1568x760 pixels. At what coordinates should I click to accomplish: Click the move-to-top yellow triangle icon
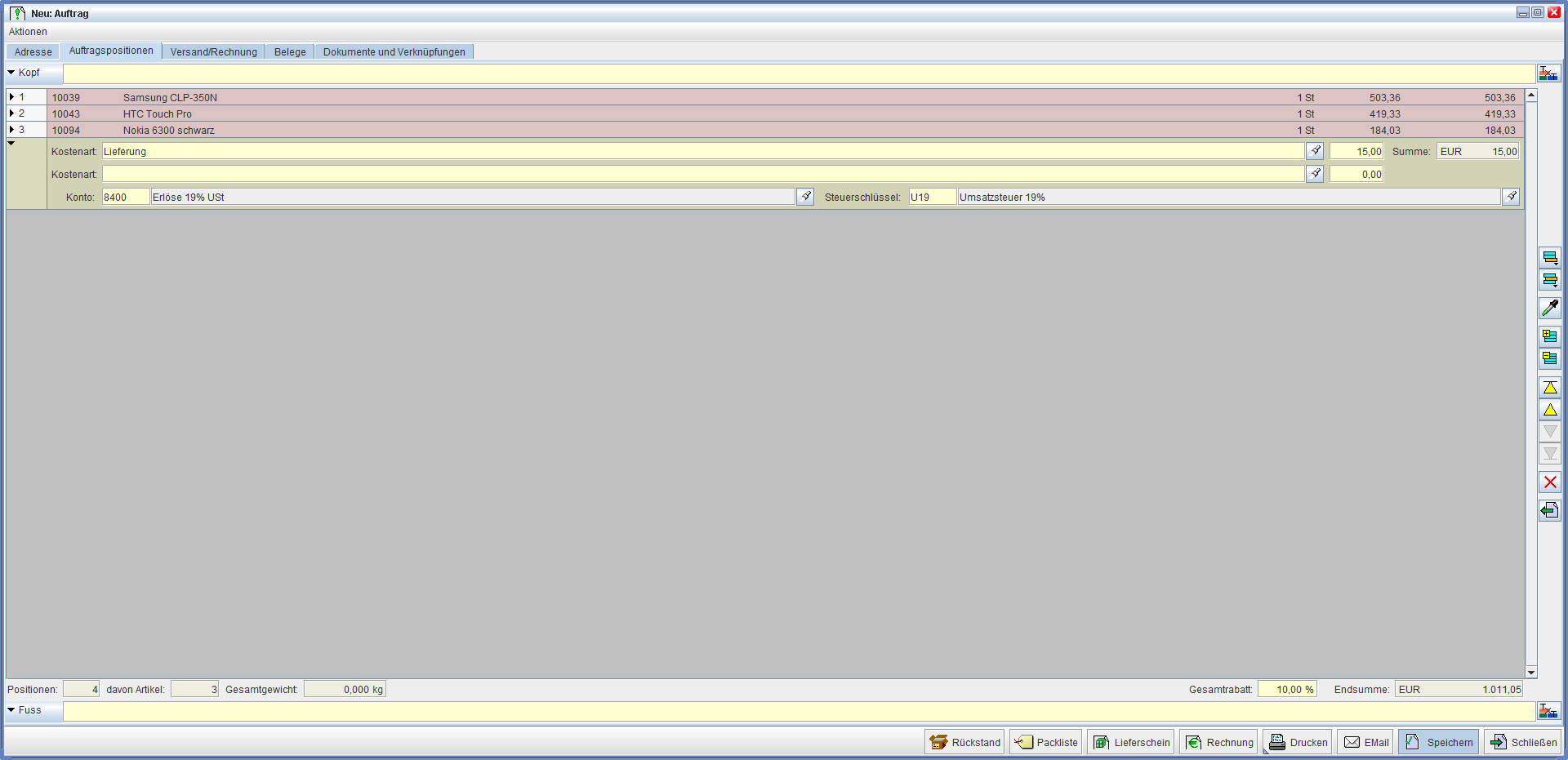coord(1549,388)
